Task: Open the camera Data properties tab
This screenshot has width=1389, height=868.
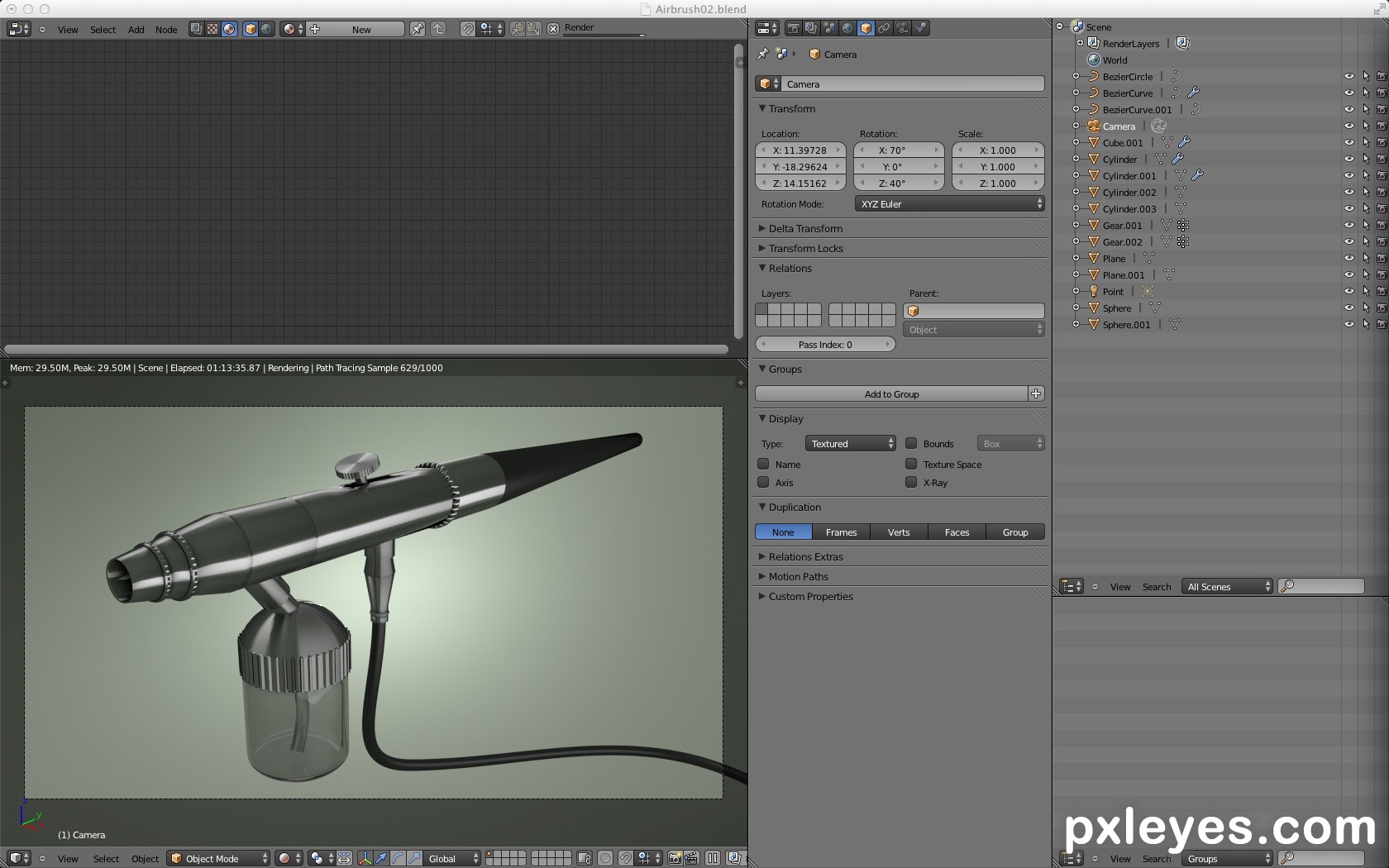Action: pyautogui.click(x=902, y=28)
